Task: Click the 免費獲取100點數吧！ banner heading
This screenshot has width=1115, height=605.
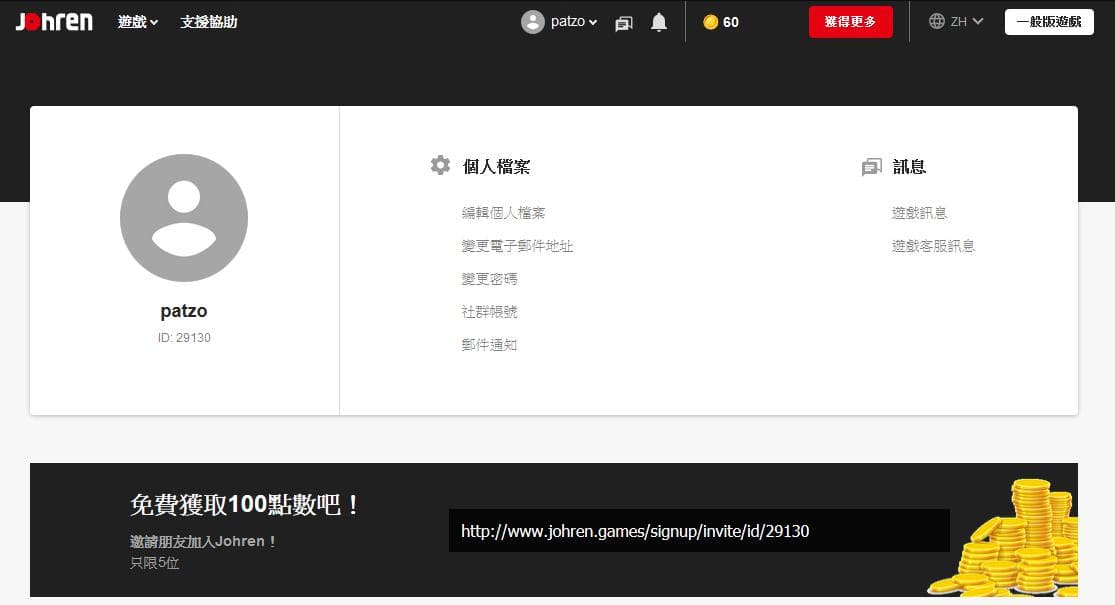Action: click(x=245, y=505)
